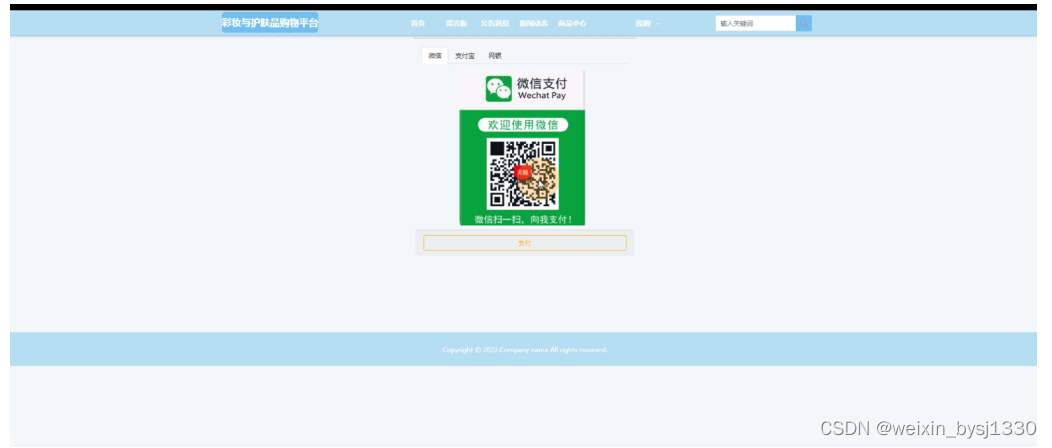Click the red 关闭 badge on QR code

coord(522,172)
